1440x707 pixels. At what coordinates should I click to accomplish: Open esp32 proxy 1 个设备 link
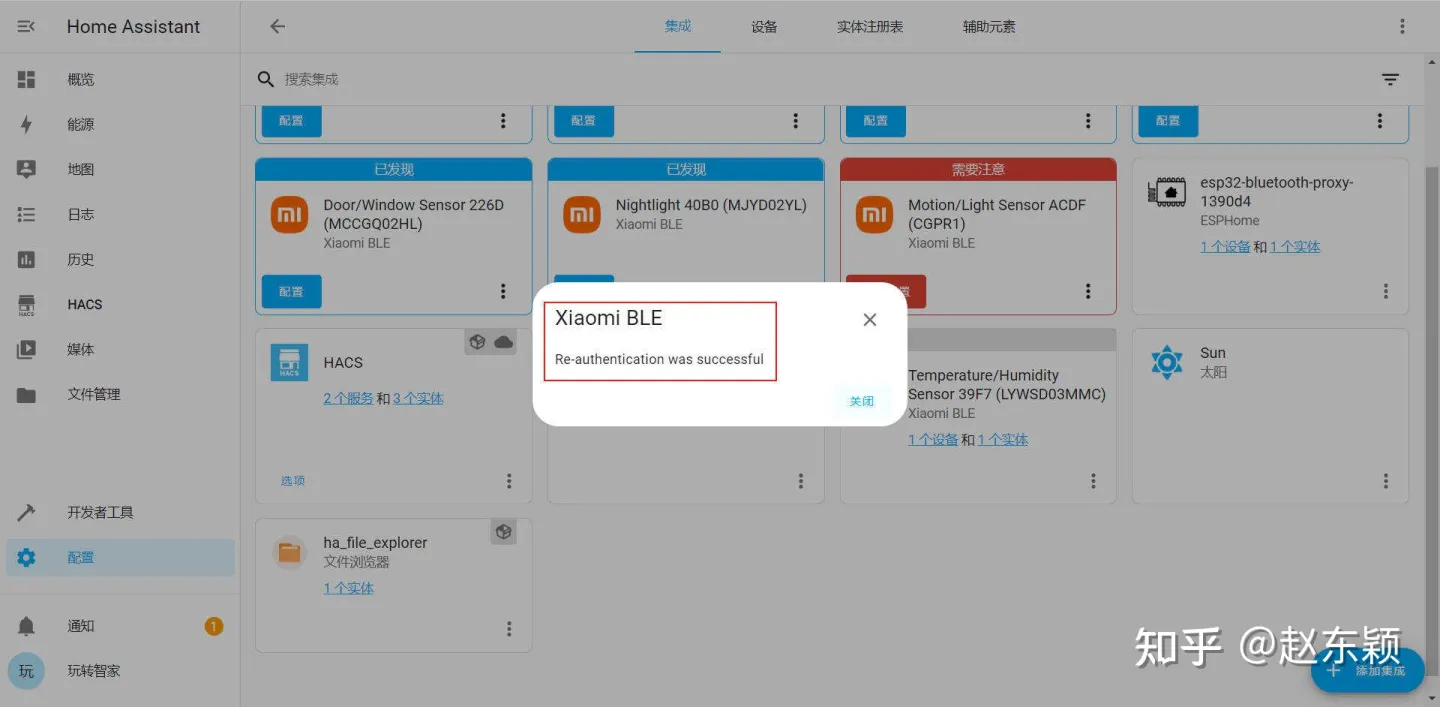coord(1225,246)
